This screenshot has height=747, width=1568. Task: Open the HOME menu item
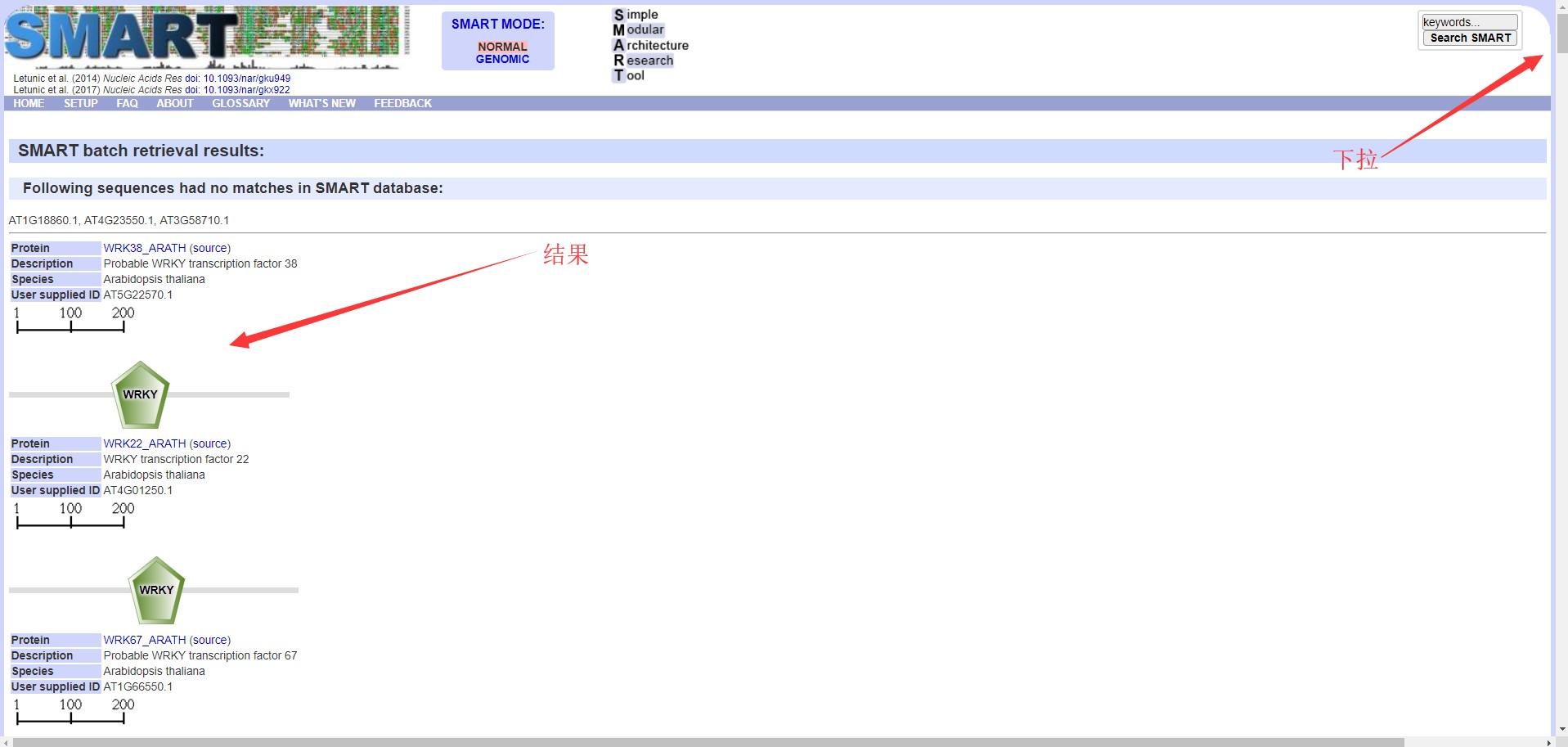pyautogui.click(x=29, y=103)
